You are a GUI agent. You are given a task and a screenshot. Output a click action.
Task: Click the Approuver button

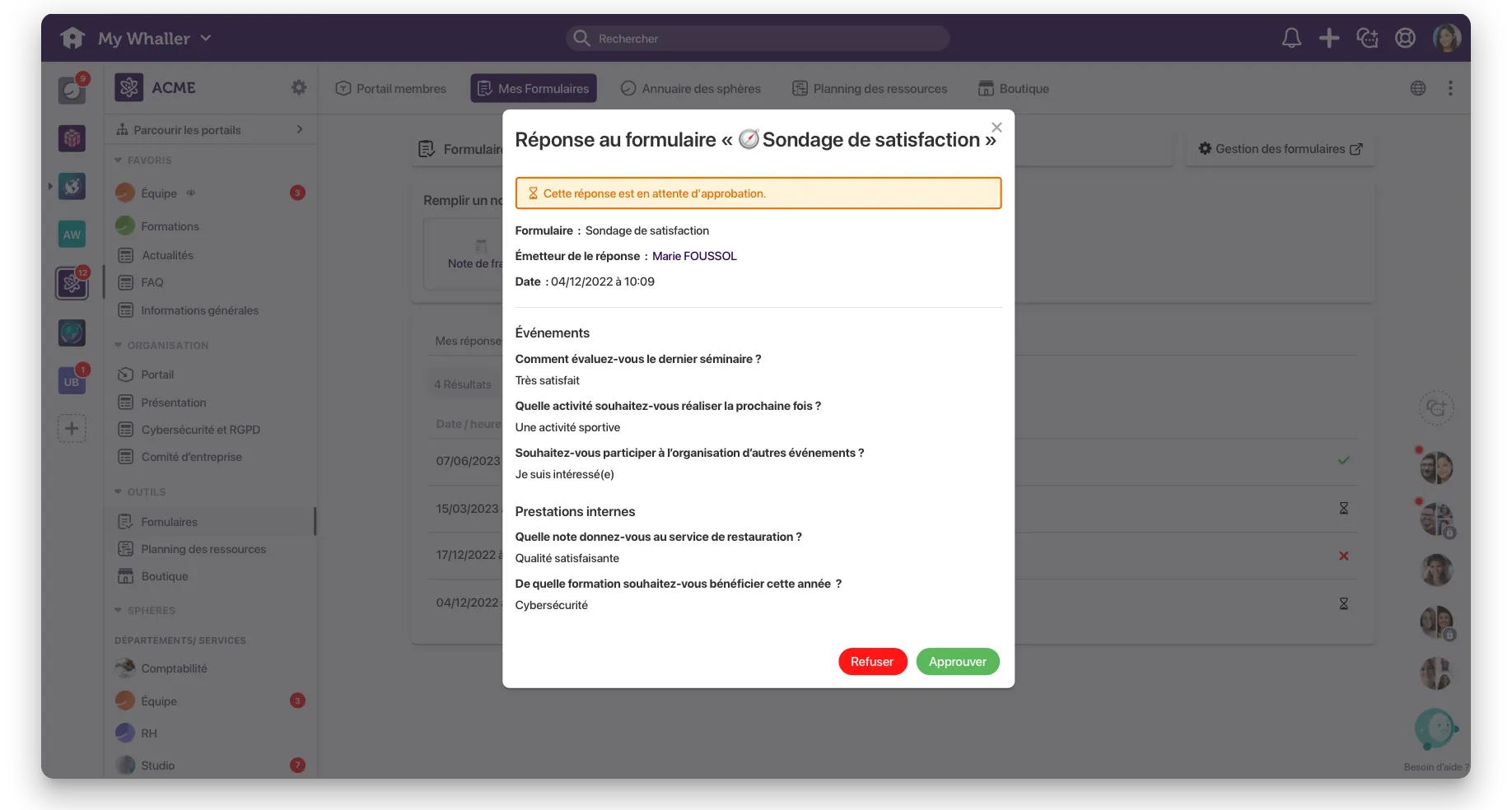click(x=957, y=662)
